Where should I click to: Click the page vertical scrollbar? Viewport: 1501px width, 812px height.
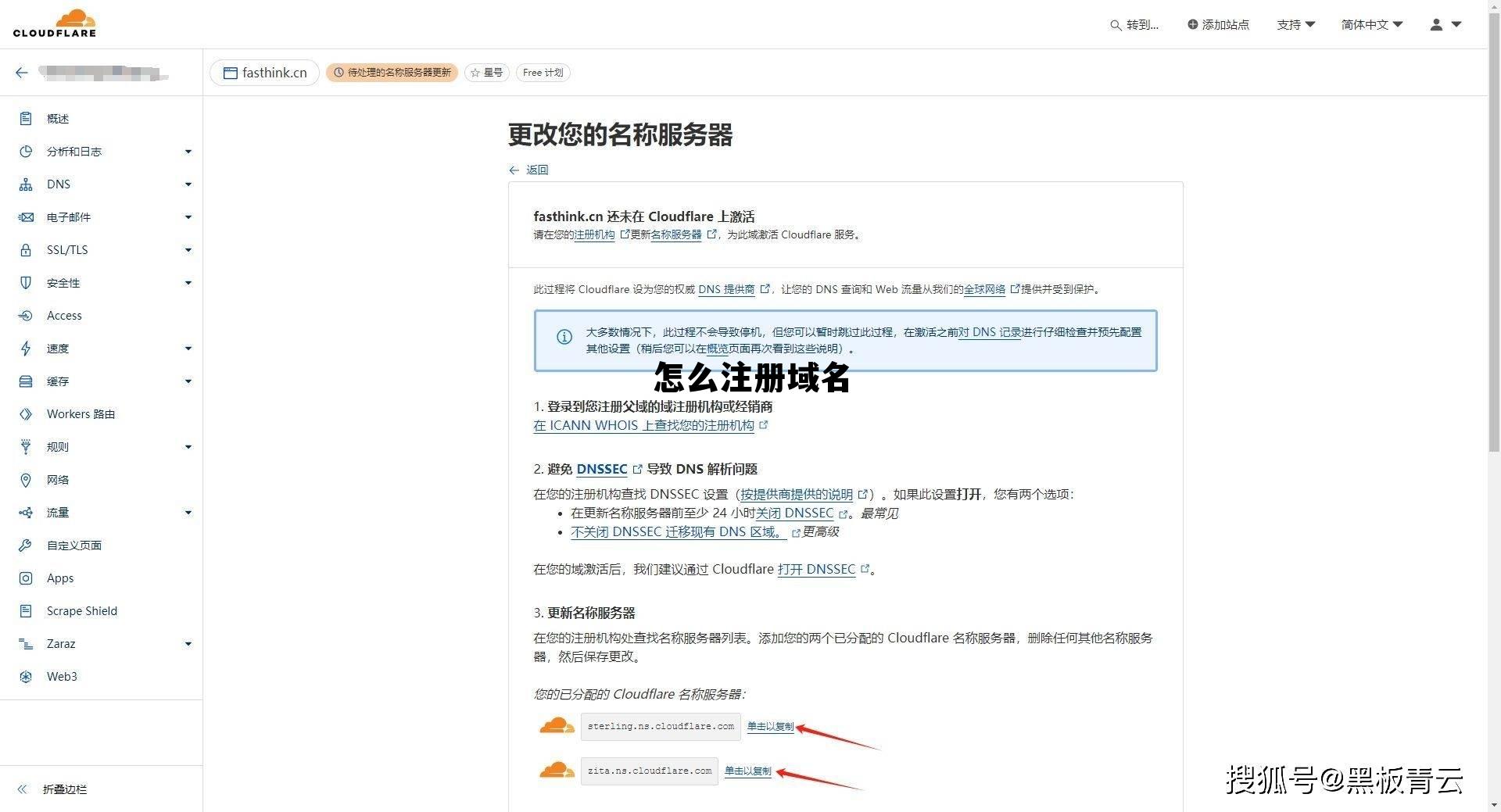pyautogui.click(x=1494, y=234)
